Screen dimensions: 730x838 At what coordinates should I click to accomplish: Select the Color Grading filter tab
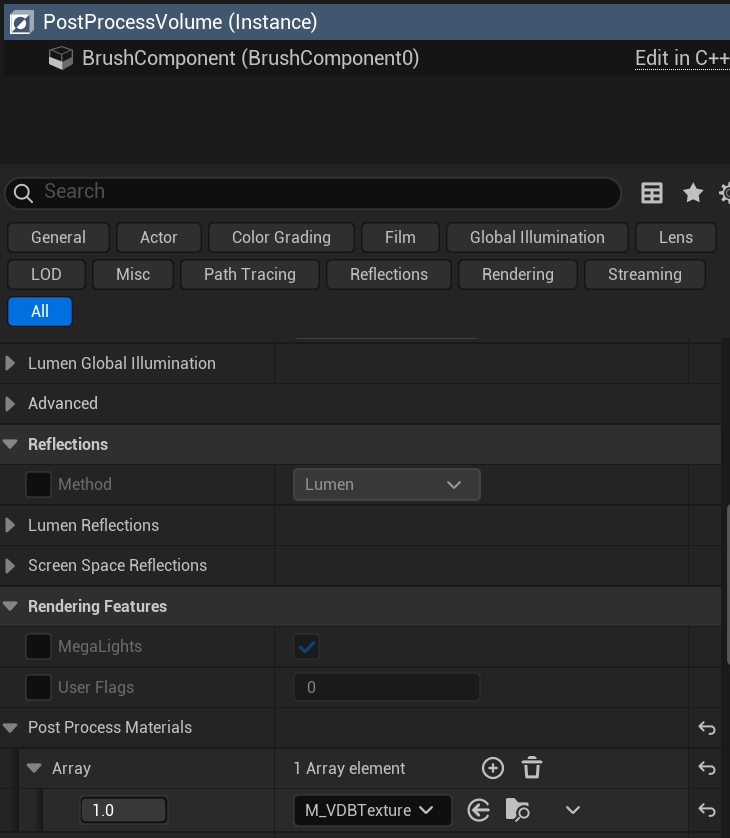pos(281,237)
